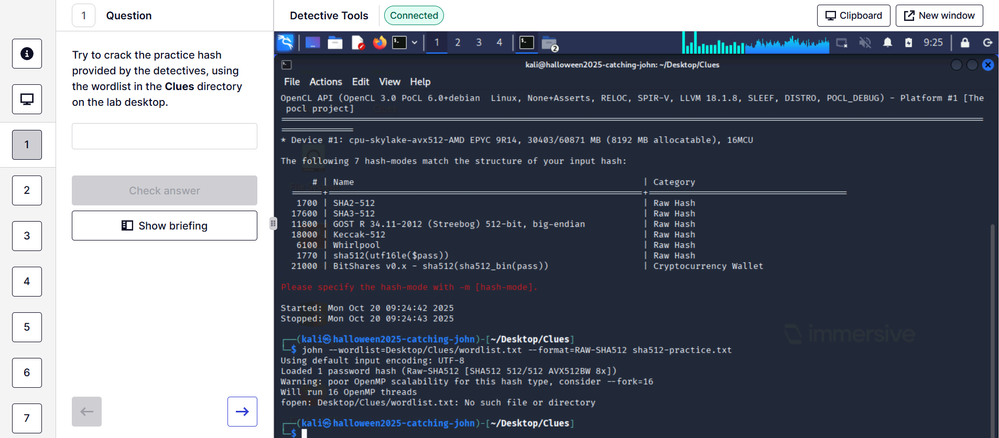Switch to workspace 2

[458, 43]
